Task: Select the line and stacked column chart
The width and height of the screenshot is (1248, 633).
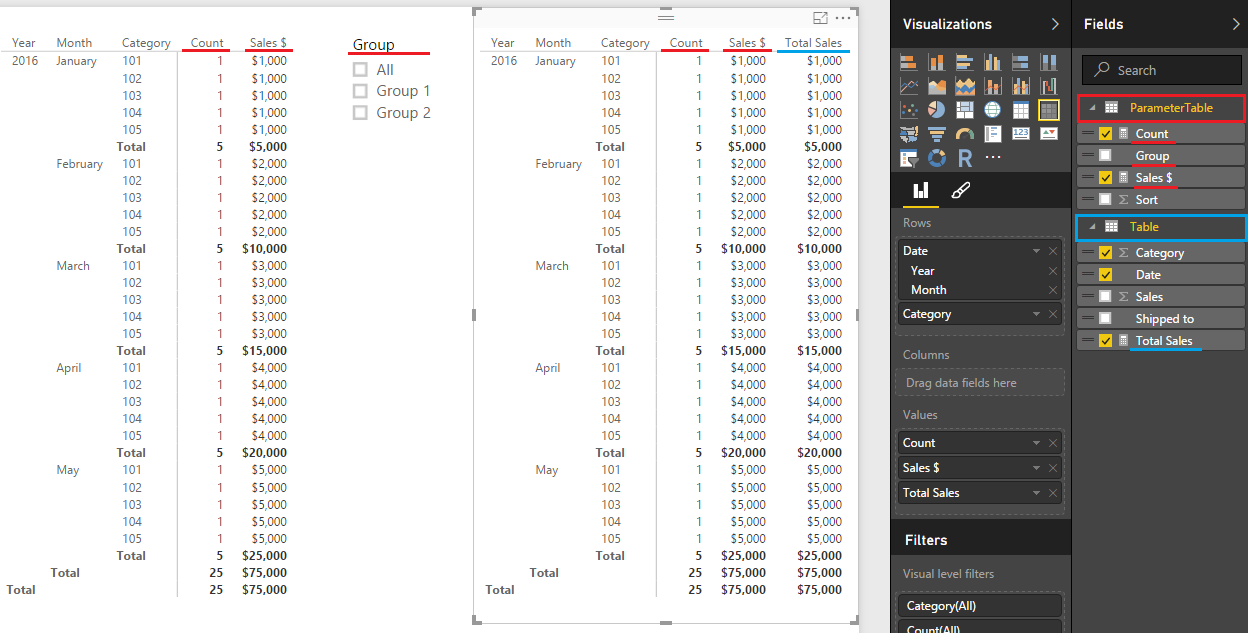Action: (993, 86)
